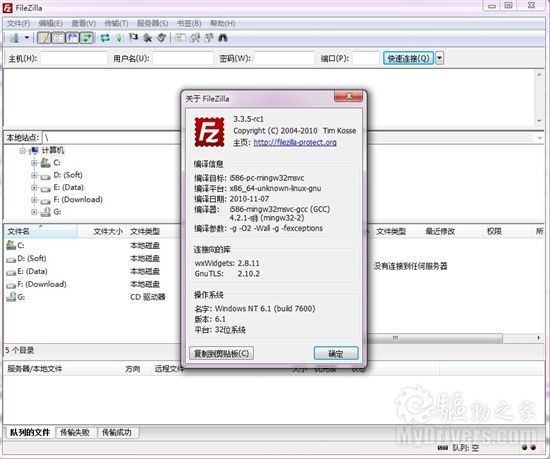Expand the D: (Soft) tree node
This screenshot has width=550, height=459.
34,175
